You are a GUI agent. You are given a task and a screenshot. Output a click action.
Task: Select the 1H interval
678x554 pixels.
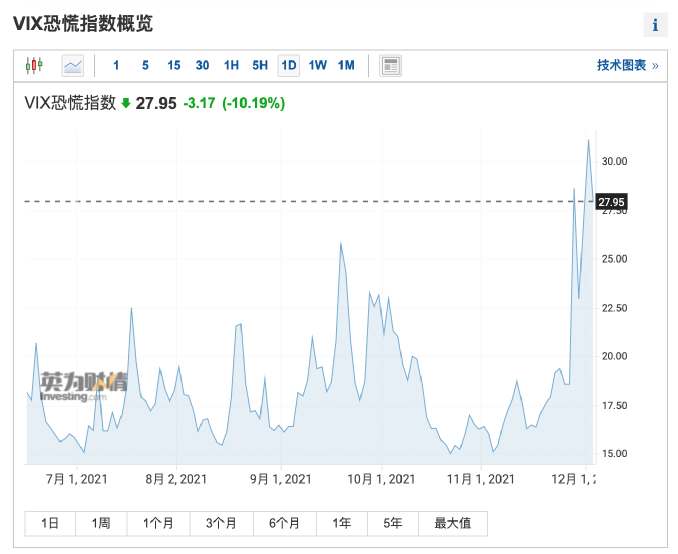point(231,65)
